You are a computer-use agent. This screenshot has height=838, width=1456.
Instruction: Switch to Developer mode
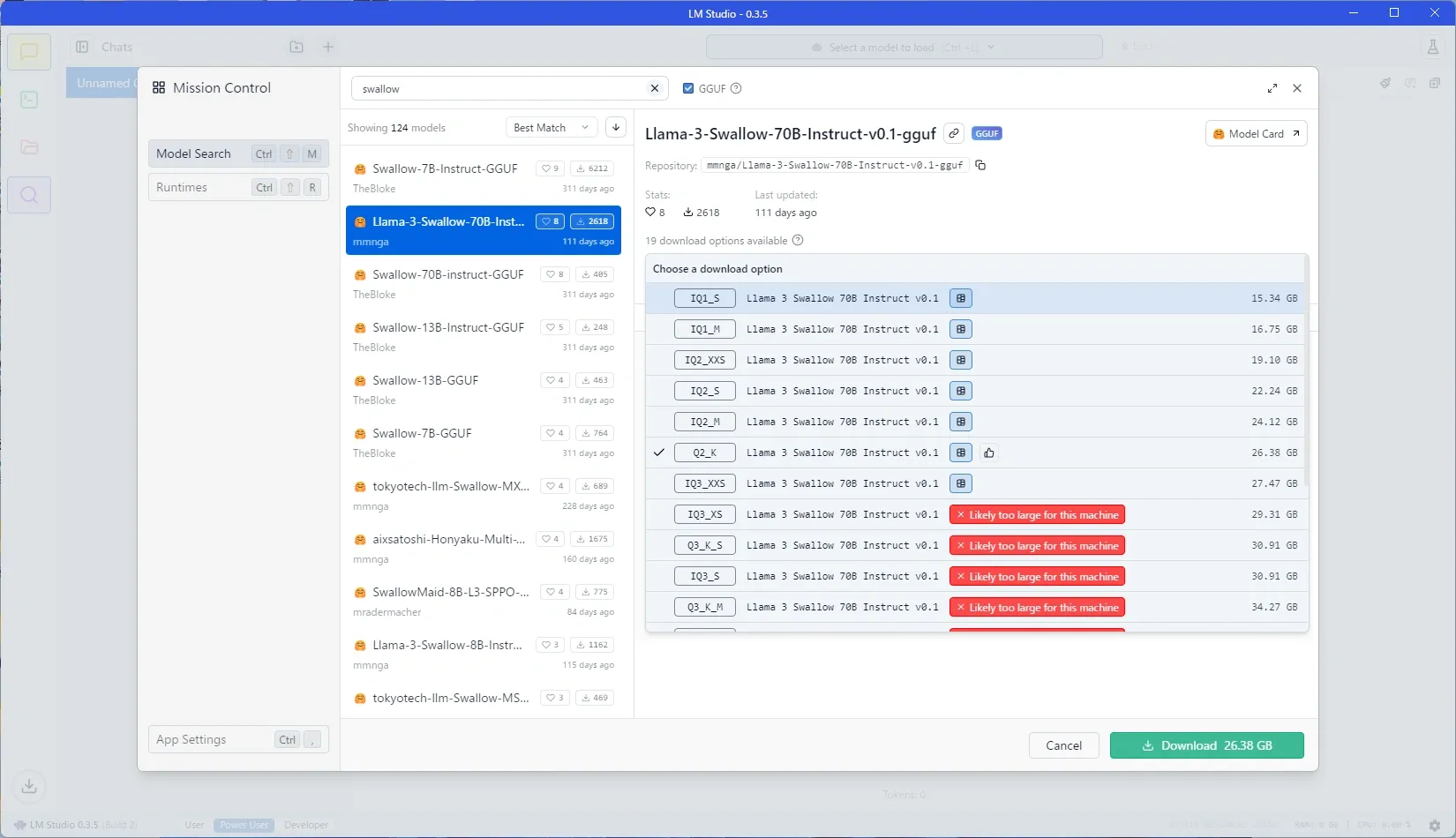pos(306,825)
